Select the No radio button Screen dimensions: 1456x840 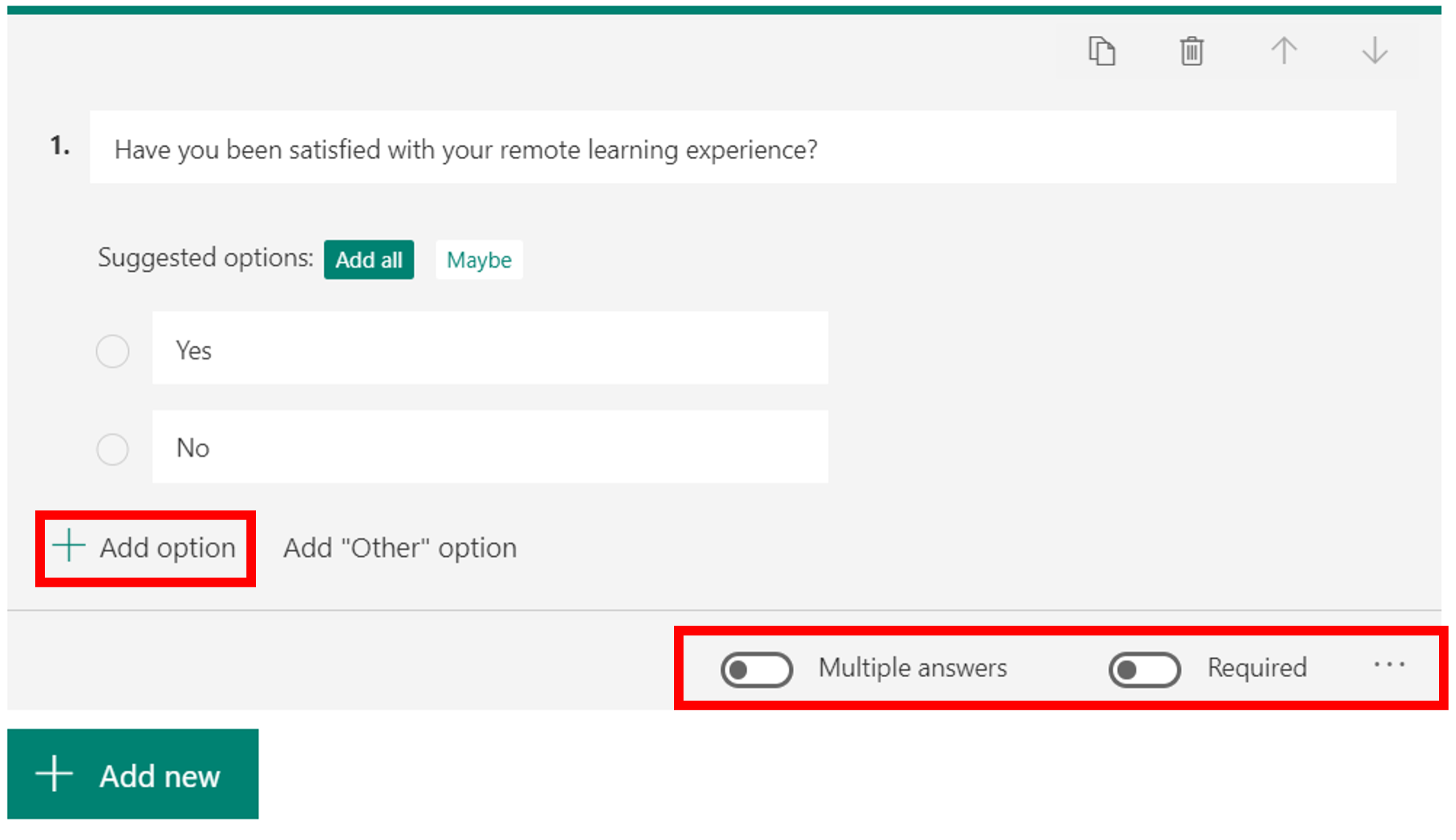tap(113, 449)
